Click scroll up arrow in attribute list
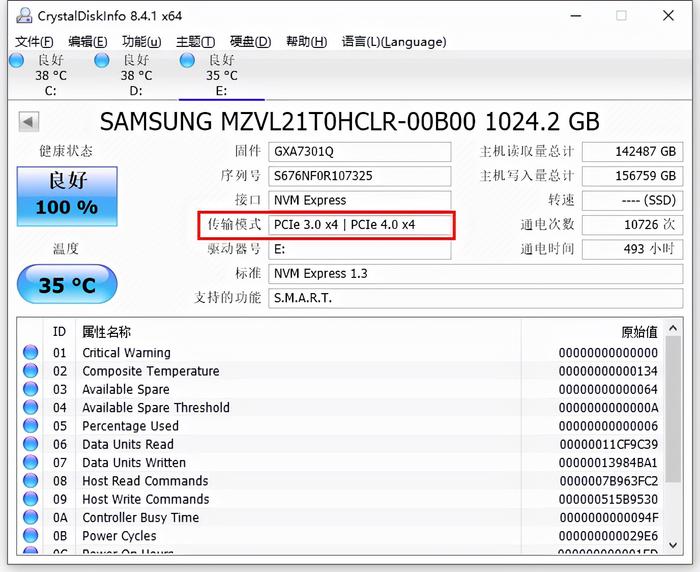 pos(673,329)
